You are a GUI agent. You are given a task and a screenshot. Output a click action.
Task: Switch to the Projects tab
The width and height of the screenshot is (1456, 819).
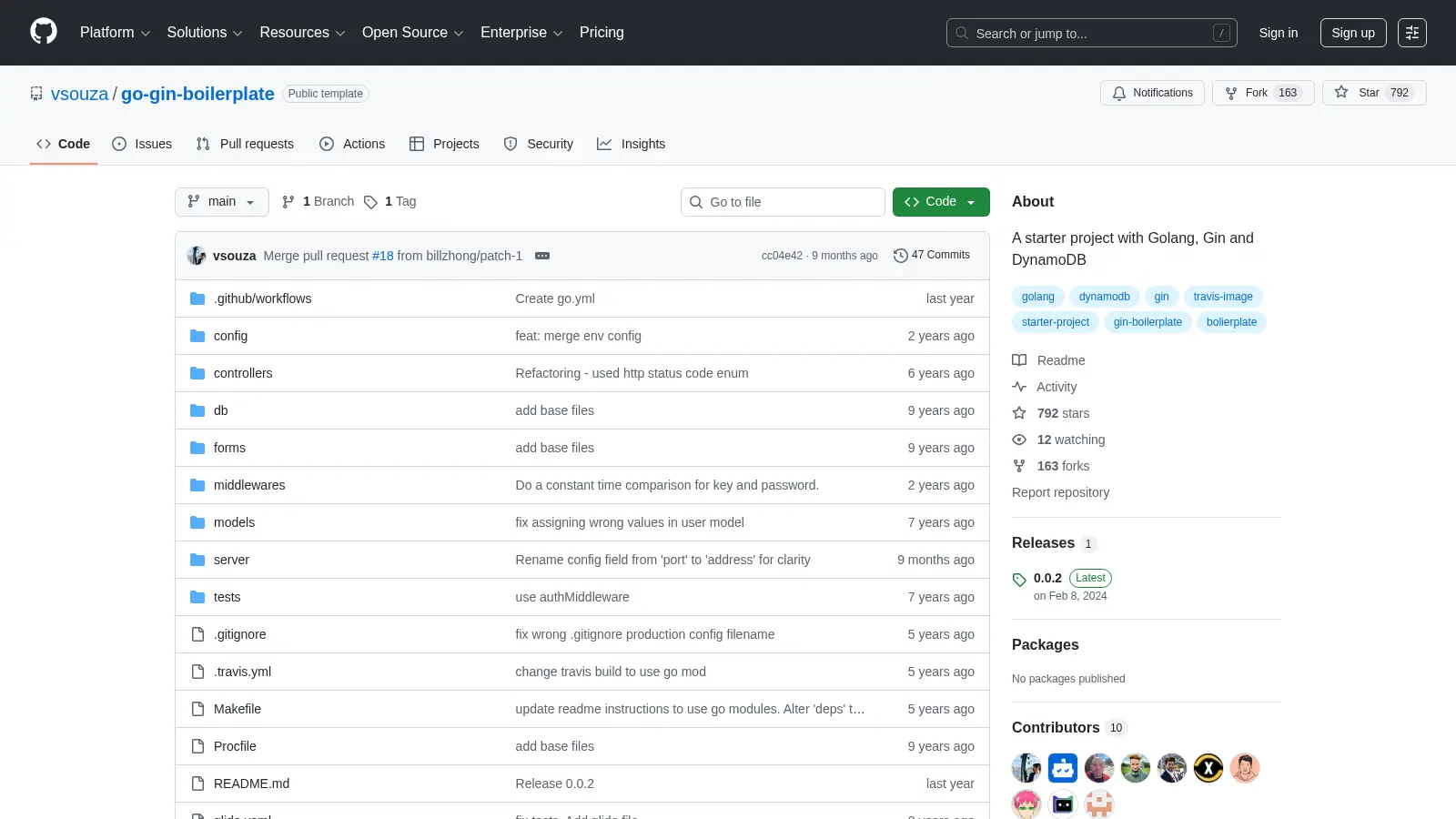[444, 144]
